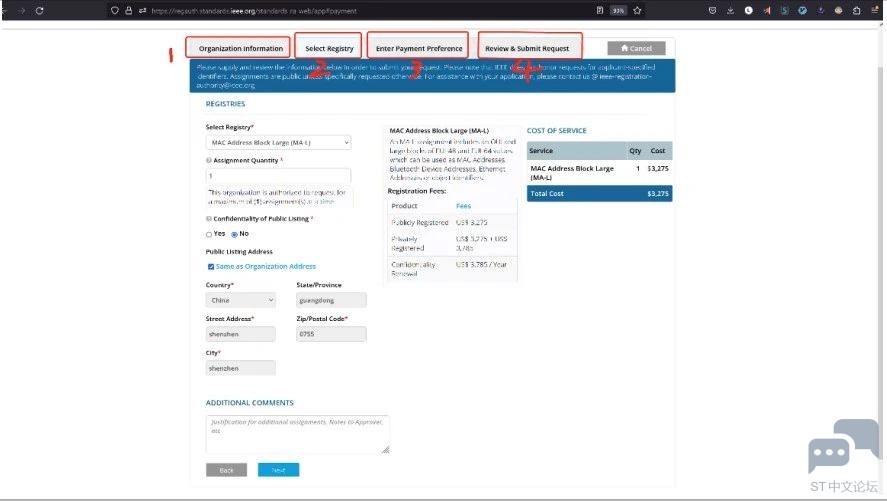
Task: Click the Zip/Postal Code field
Action: [x=331, y=334]
